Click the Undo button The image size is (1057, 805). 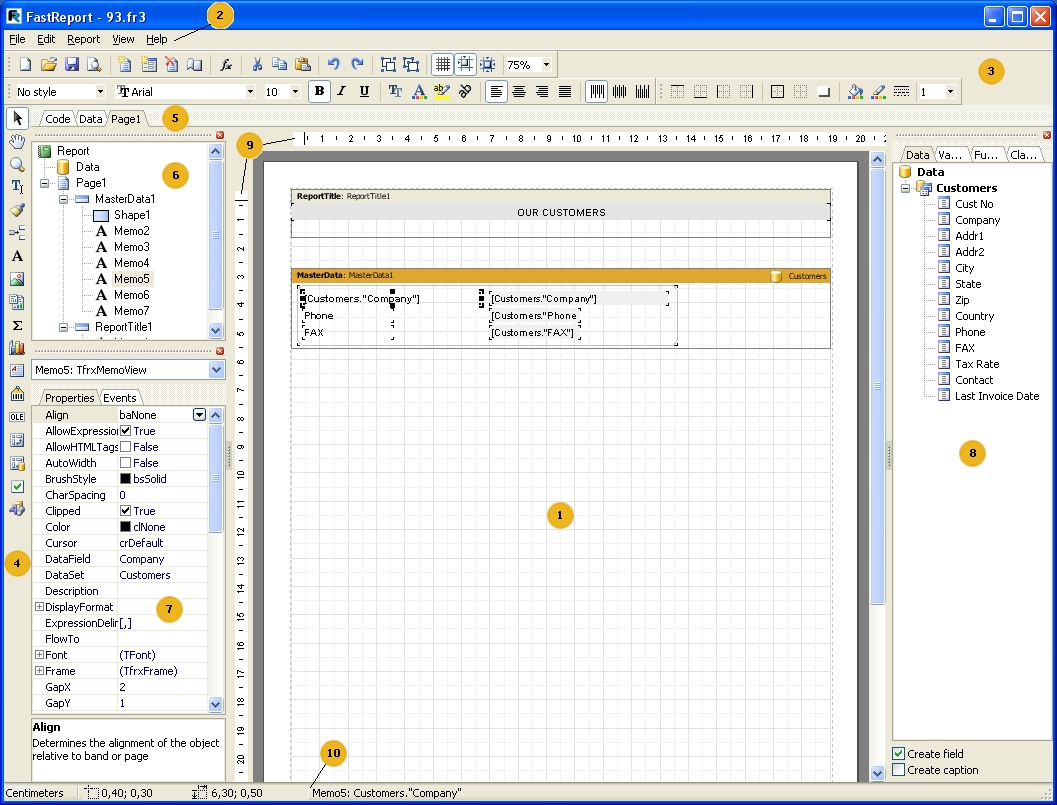(333, 64)
